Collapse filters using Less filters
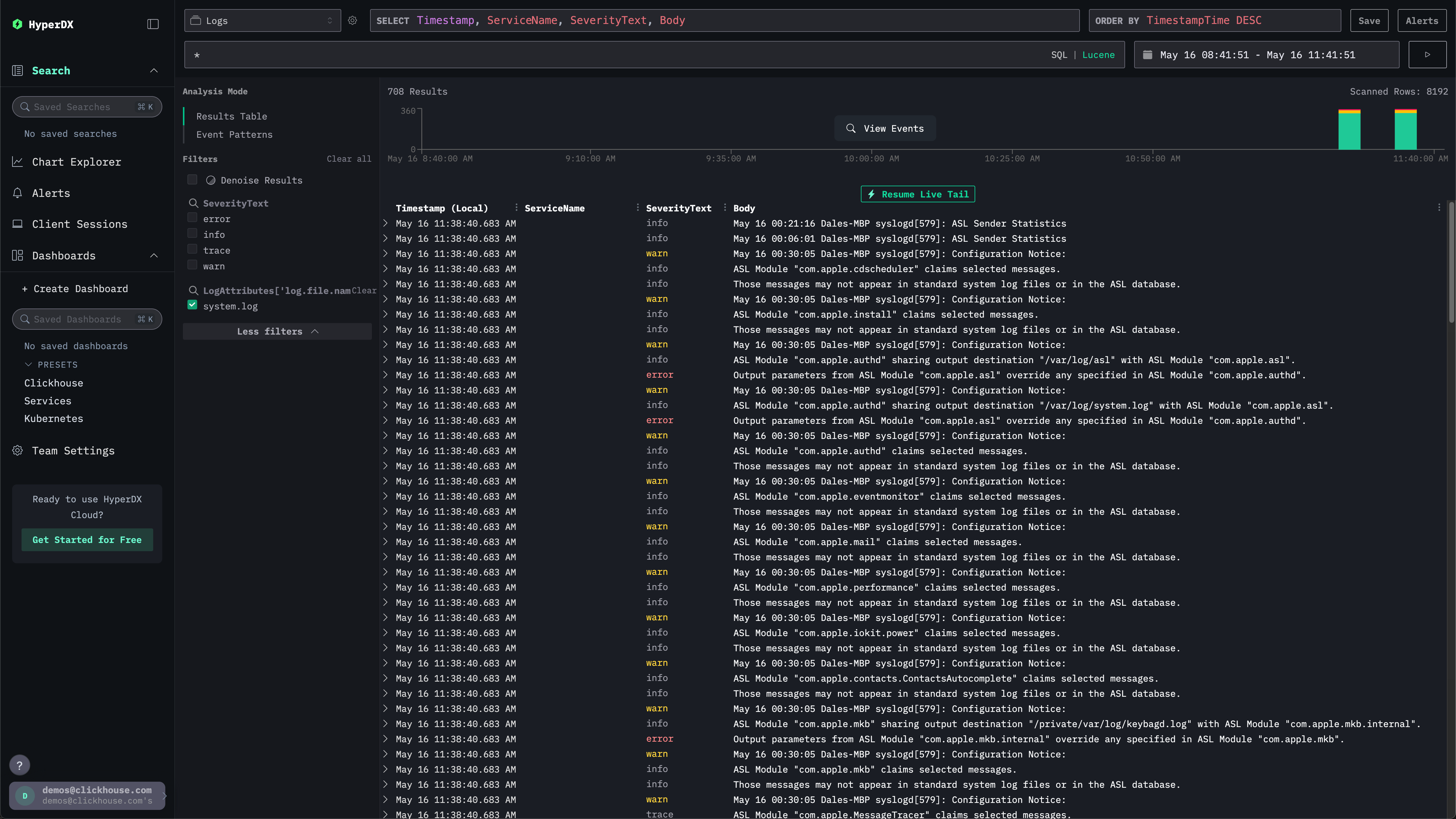Viewport: 1456px width, 819px height. click(276, 331)
